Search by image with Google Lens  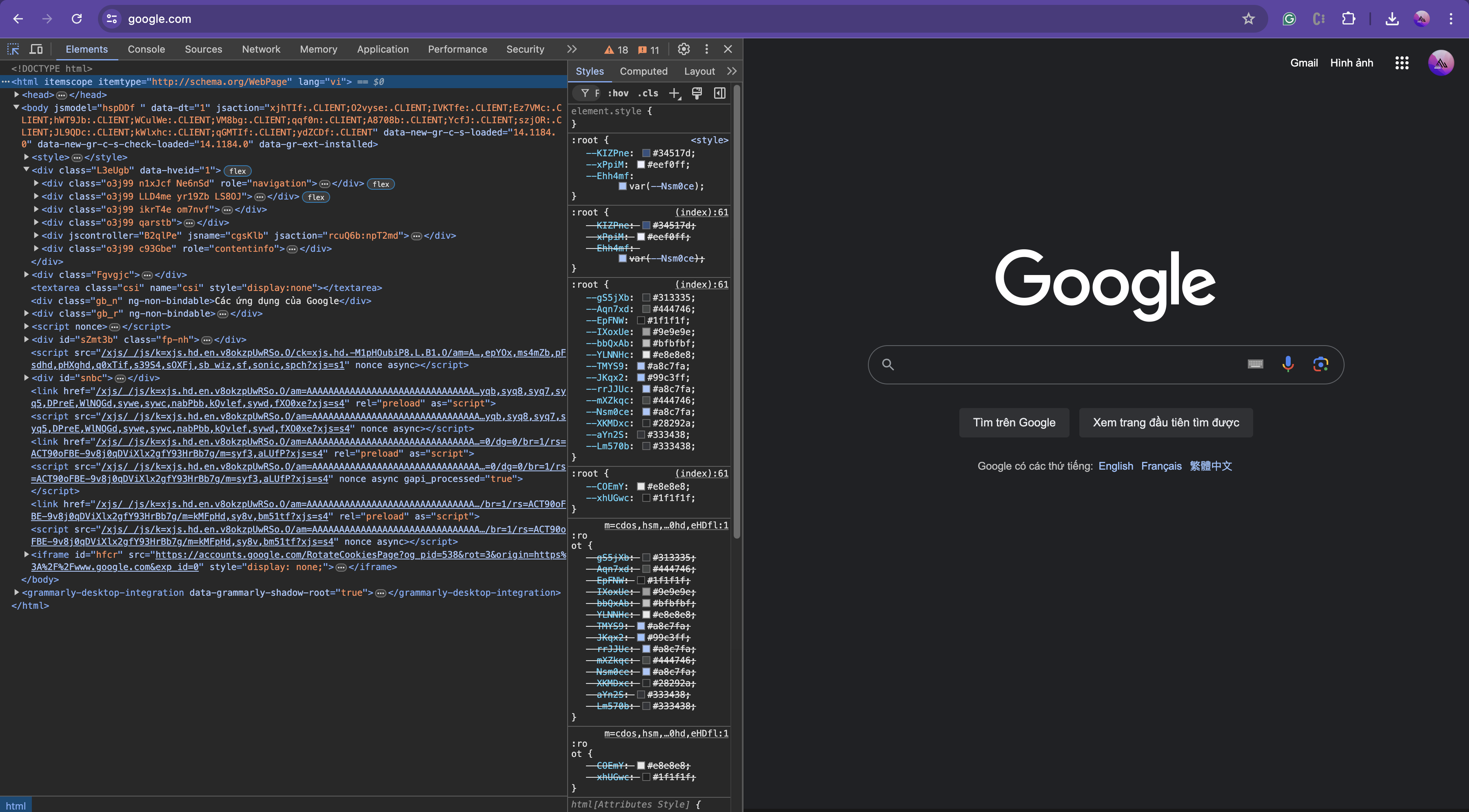[x=1320, y=364]
